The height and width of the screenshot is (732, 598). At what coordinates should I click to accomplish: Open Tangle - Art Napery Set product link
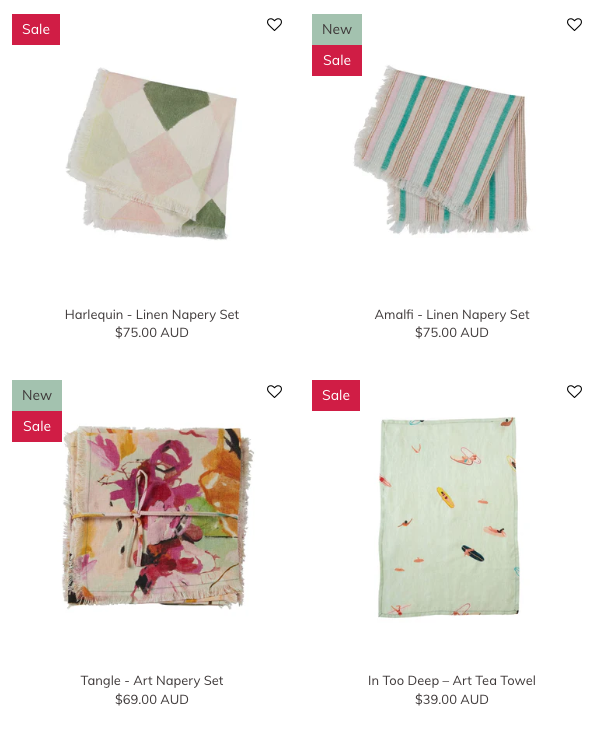click(x=152, y=681)
